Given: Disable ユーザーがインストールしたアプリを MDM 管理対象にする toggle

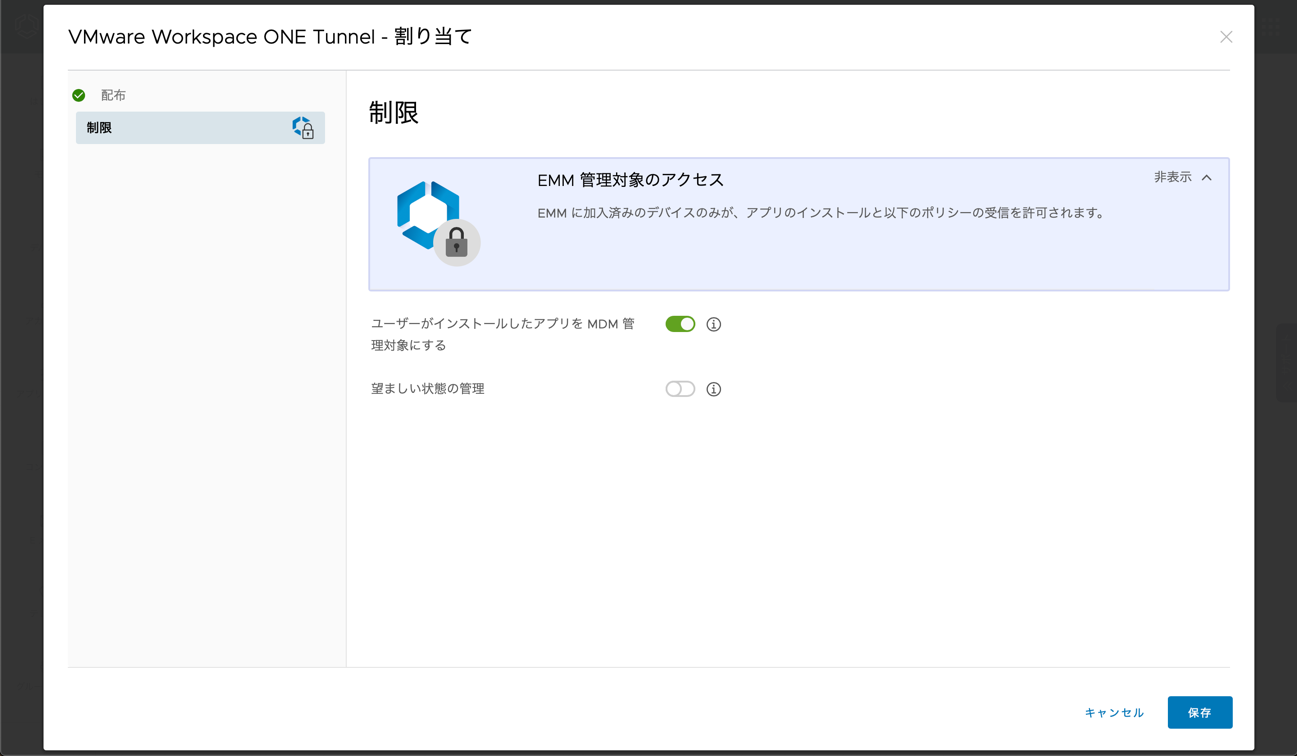Looking at the screenshot, I should click(x=680, y=324).
